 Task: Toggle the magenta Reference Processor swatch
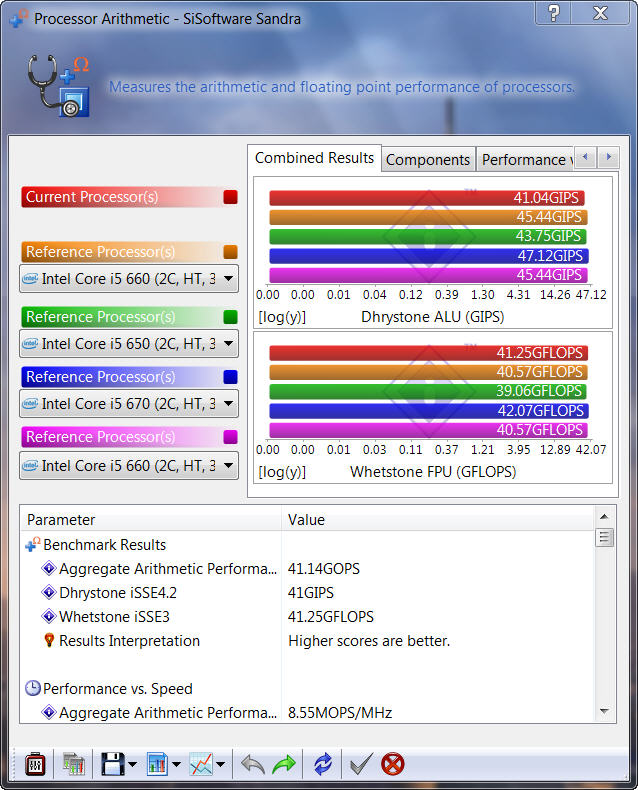click(x=230, y=436)
